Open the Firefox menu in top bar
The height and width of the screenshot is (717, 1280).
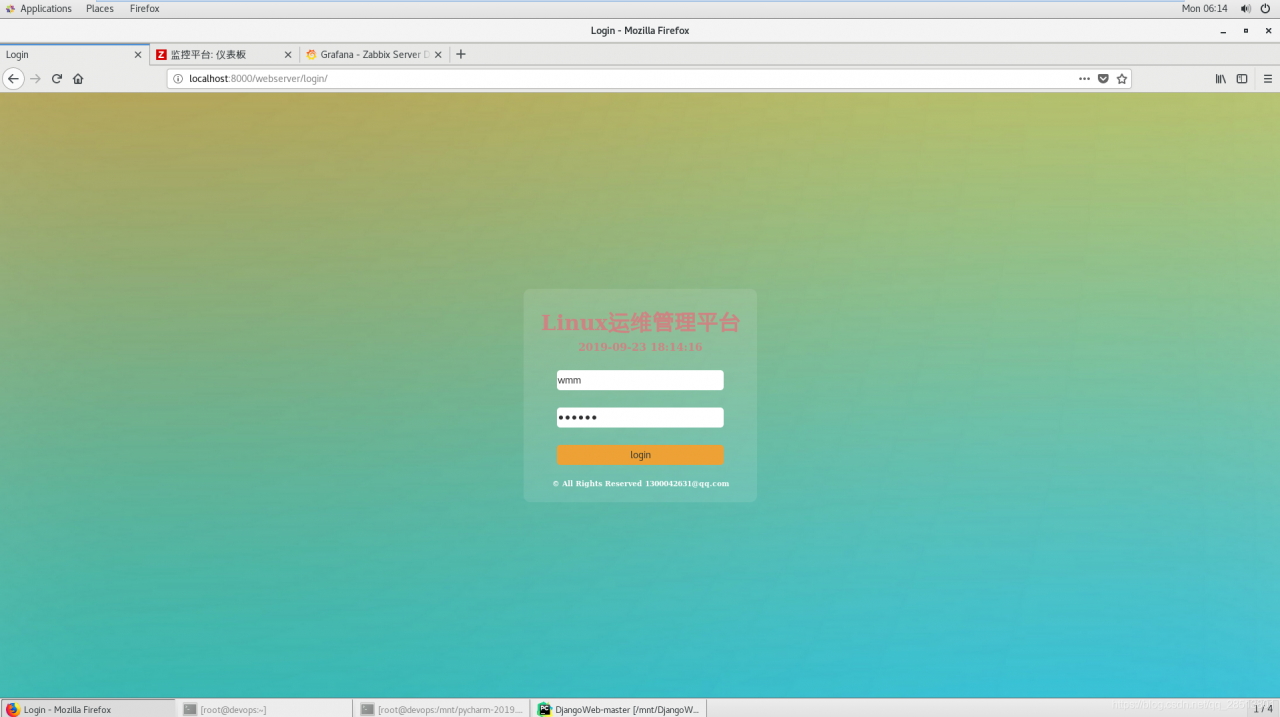145,8
